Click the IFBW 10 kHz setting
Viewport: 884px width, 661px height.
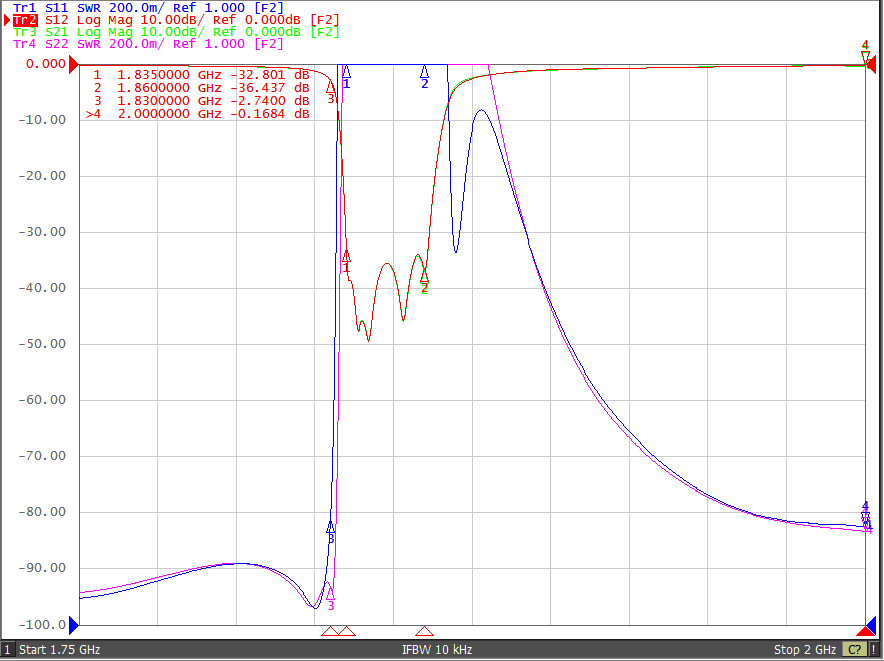coord(437,650)
